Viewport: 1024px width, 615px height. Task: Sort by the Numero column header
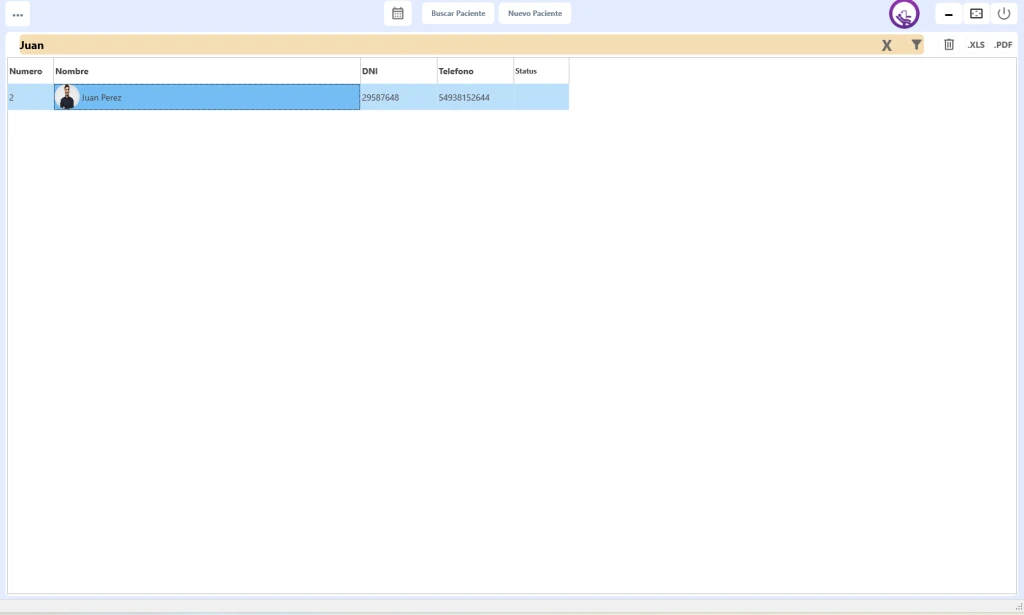[27, 71]
